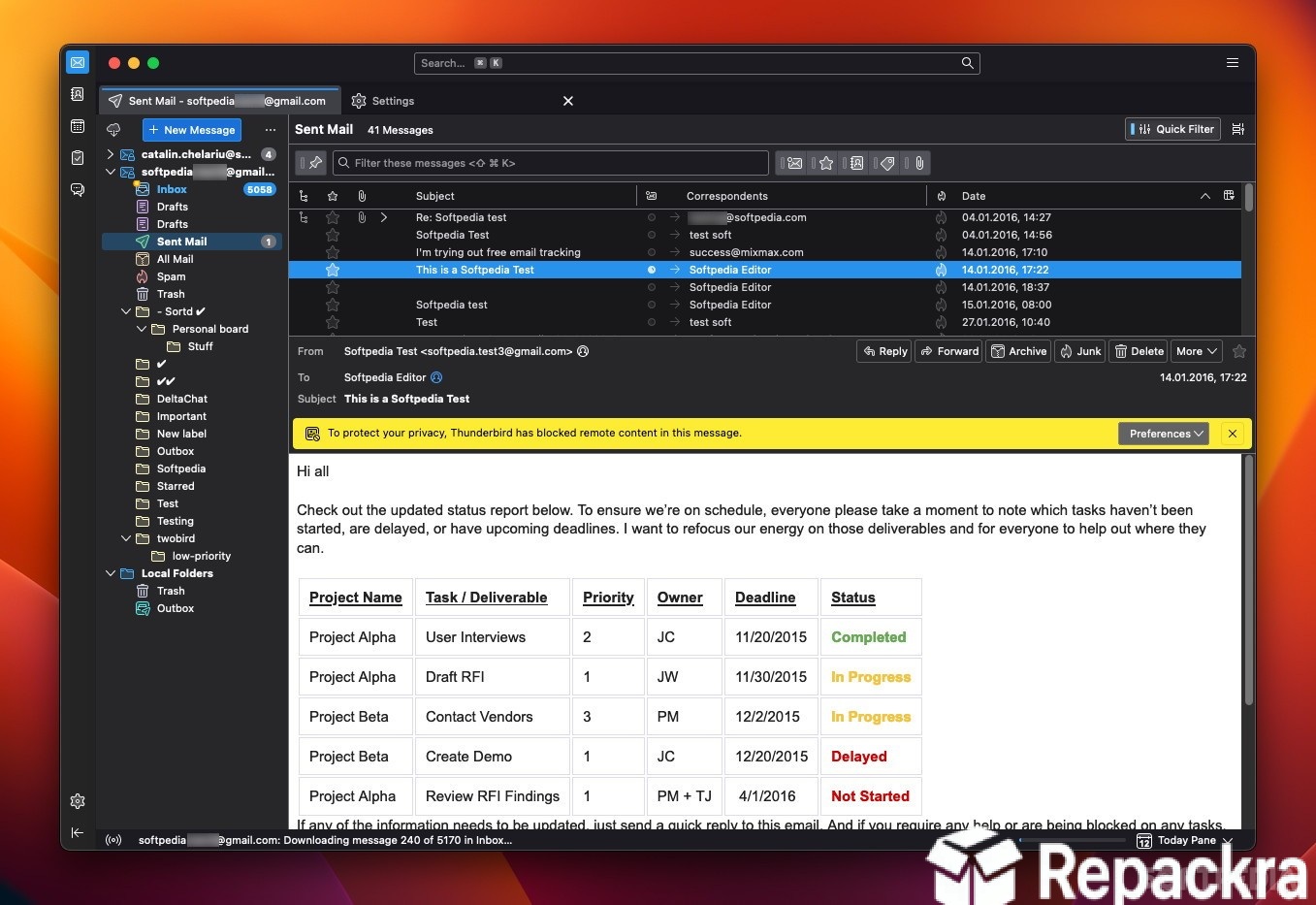This screenshot has height=905, width=1316.
Task: Toggle read status of 'Softpedia Test' message
Action: (652, 235)
